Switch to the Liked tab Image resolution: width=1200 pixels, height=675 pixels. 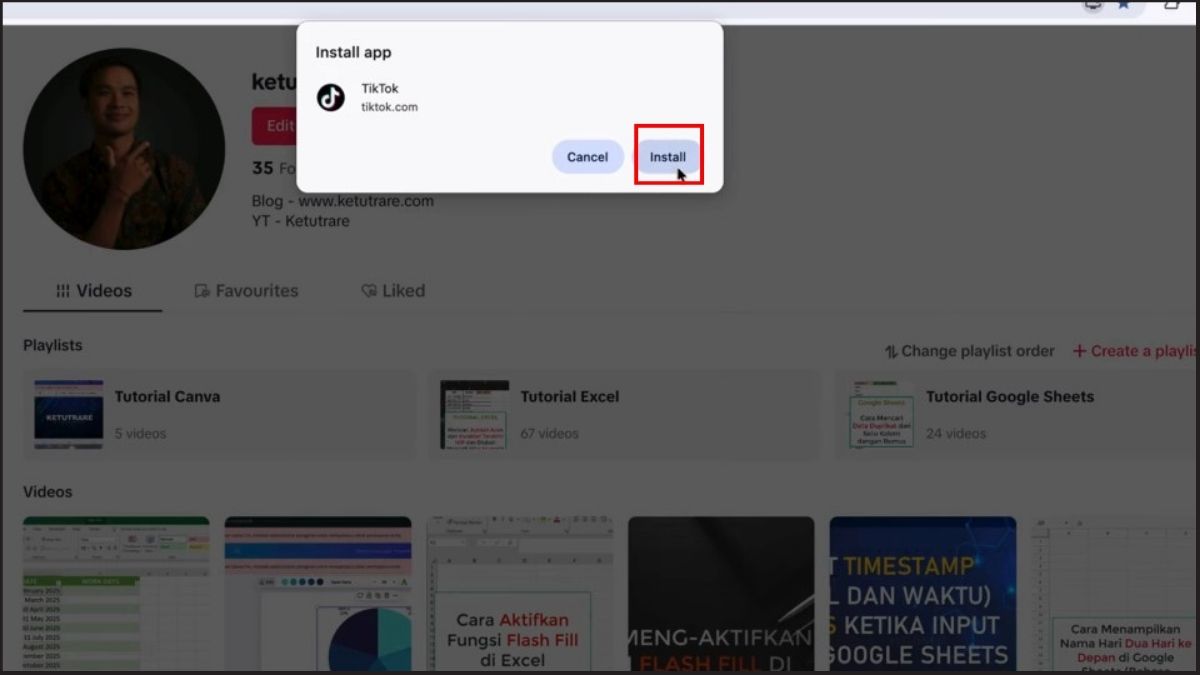click(x=393, y=291)
